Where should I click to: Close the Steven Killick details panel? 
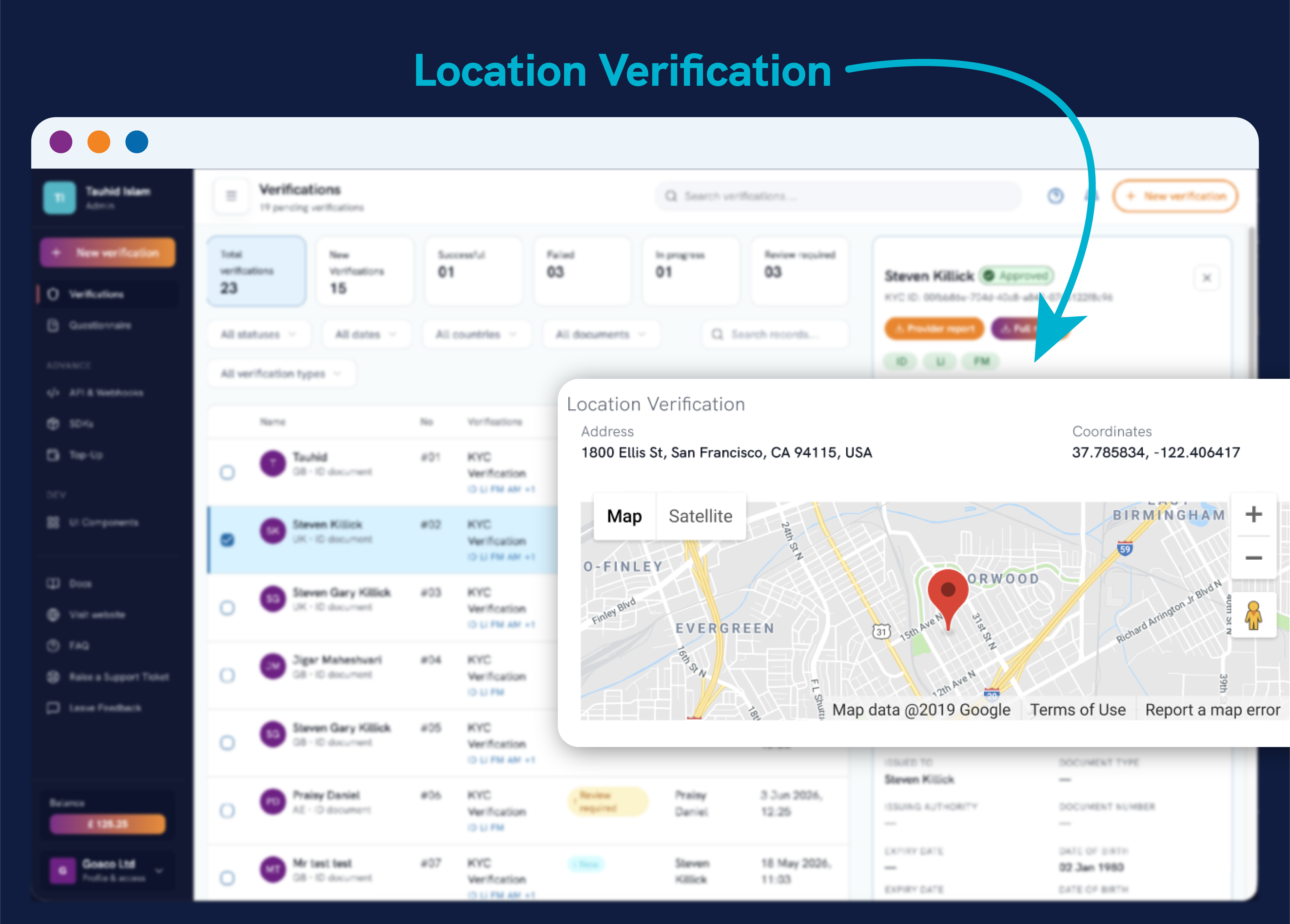pyautogui.click(x=1206, y=278)
